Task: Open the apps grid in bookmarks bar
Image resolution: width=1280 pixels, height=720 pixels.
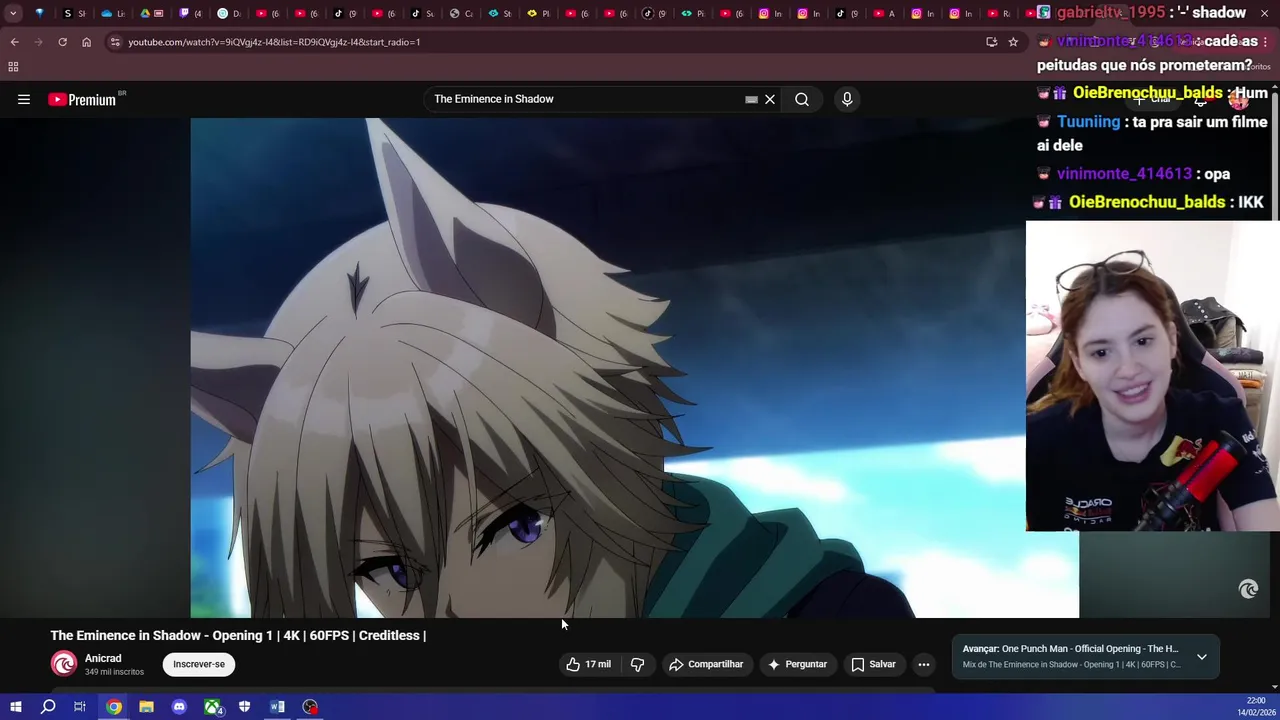Action: pyautogui.click(x=13, y=67)
